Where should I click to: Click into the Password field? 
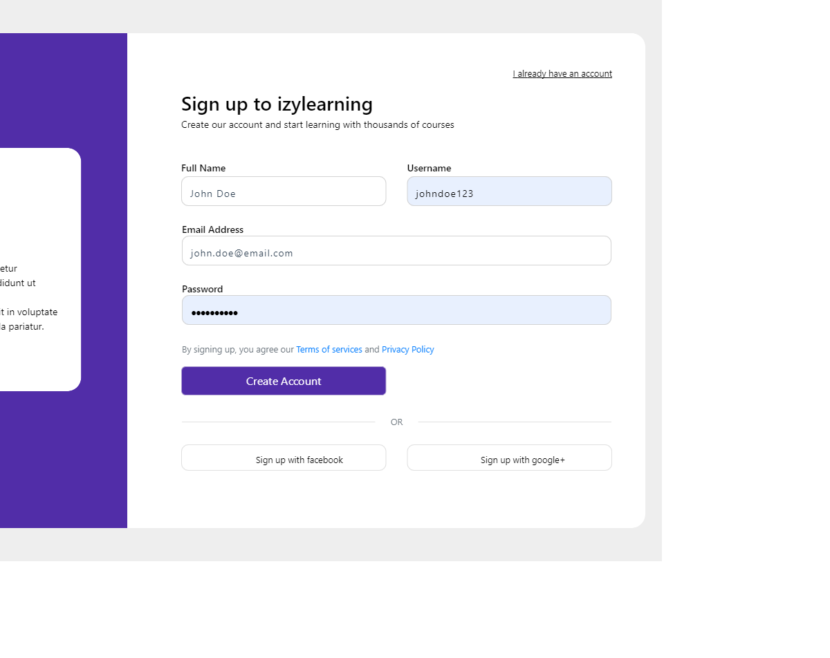[x=396, y=310]
